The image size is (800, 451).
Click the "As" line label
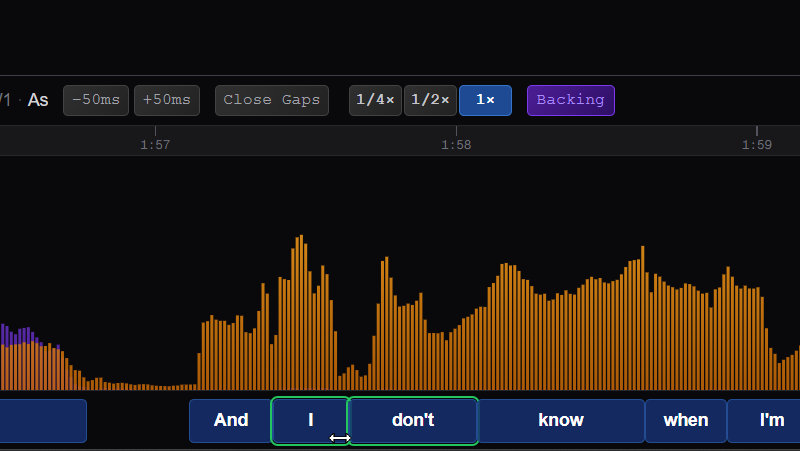click(38, 100)
